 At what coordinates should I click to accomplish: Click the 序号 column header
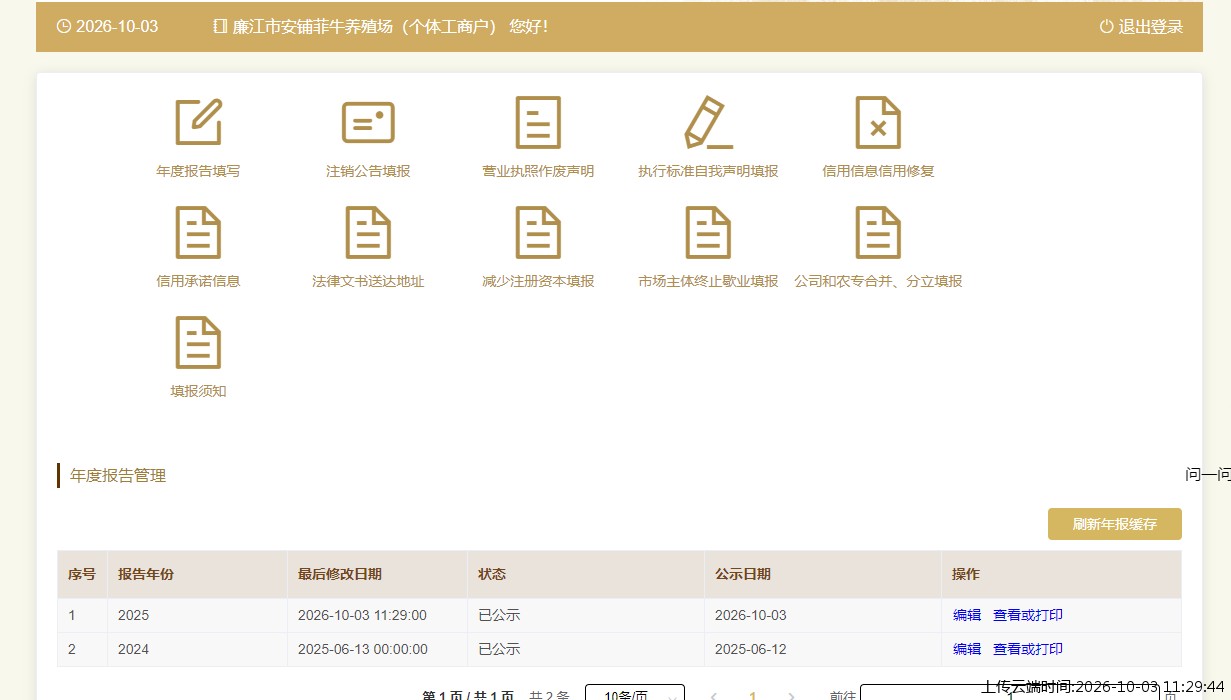(x=82, y=574)
